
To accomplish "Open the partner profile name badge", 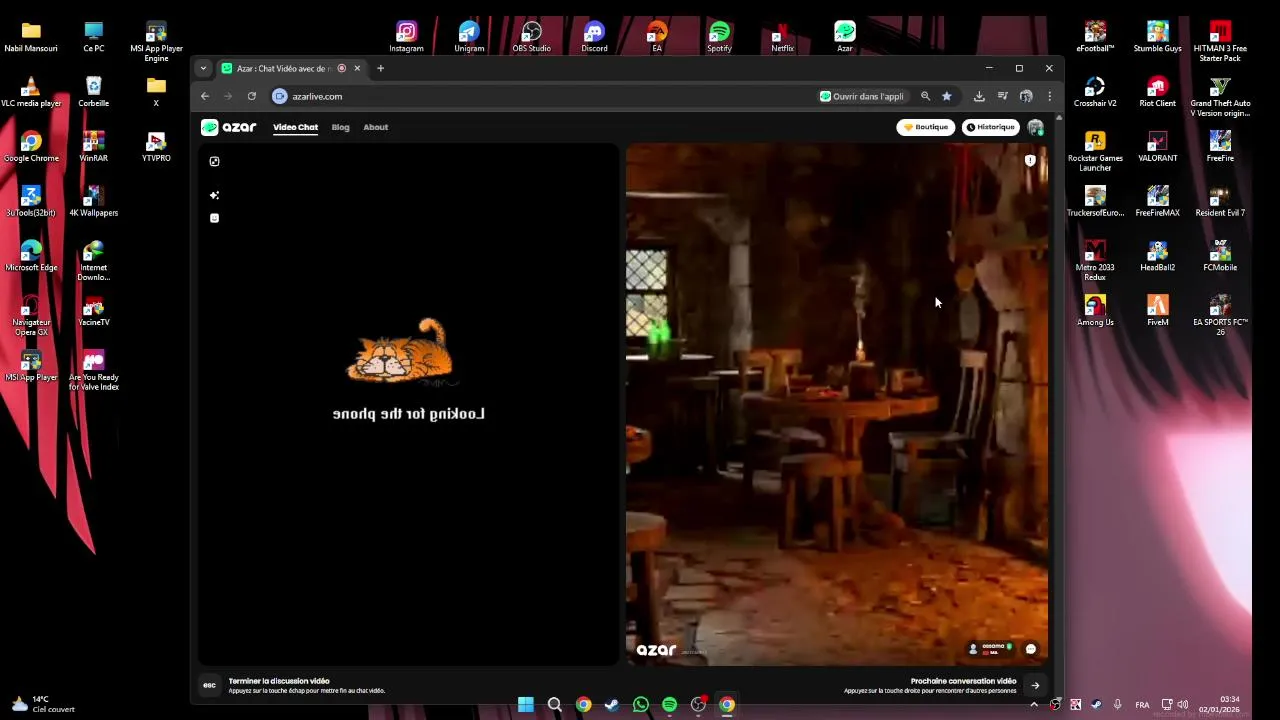I will pyautogui.click(x=990, y=649).
